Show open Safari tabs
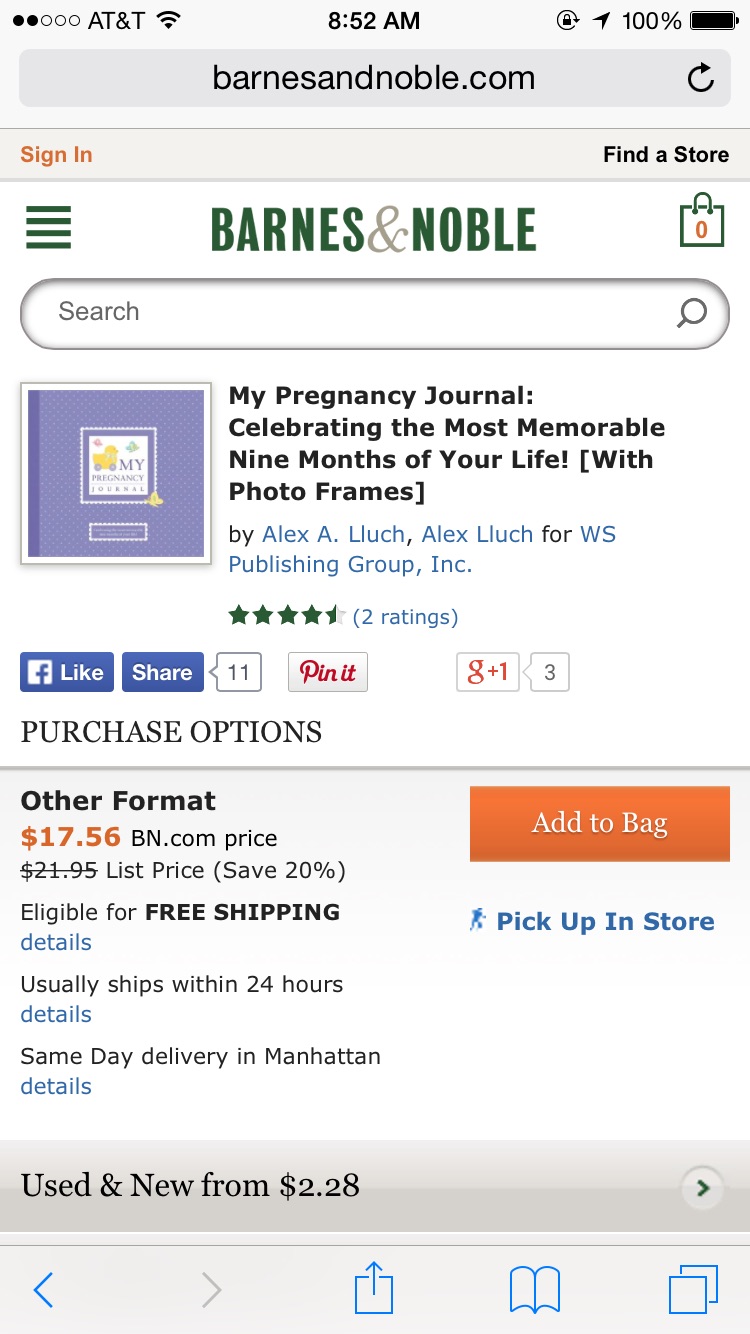Image resolution: width=750 pixels, height=1334 pixels. click(x=693, y=1289)
